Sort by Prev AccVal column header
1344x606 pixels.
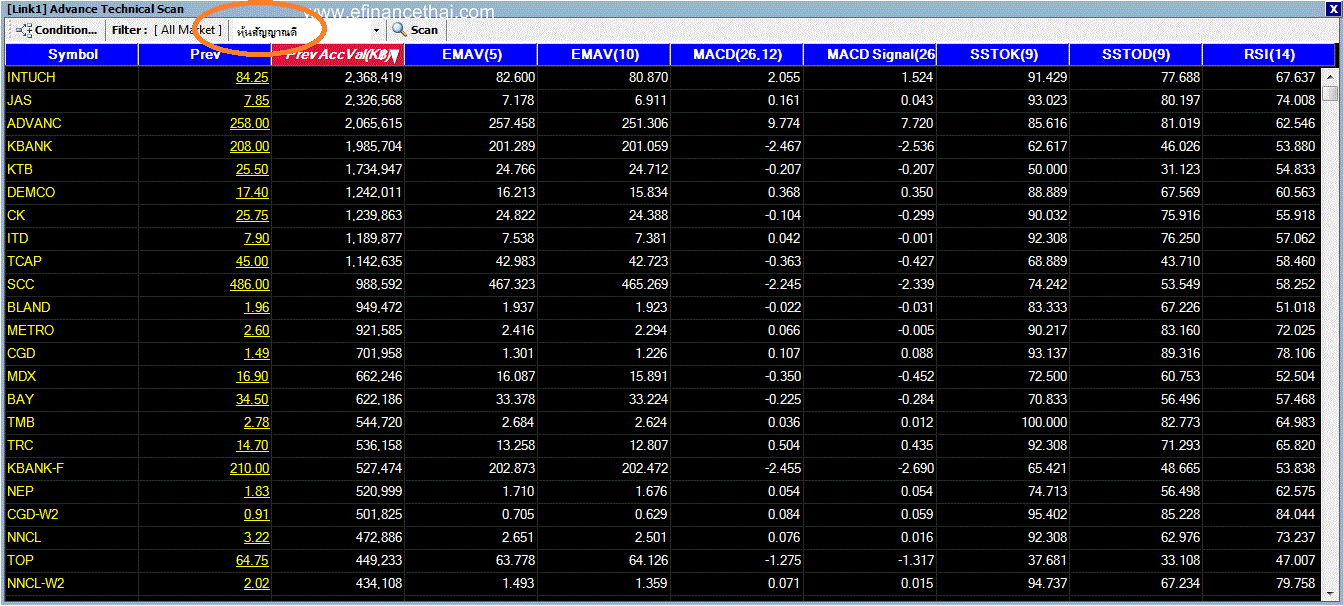coord(338,54)
